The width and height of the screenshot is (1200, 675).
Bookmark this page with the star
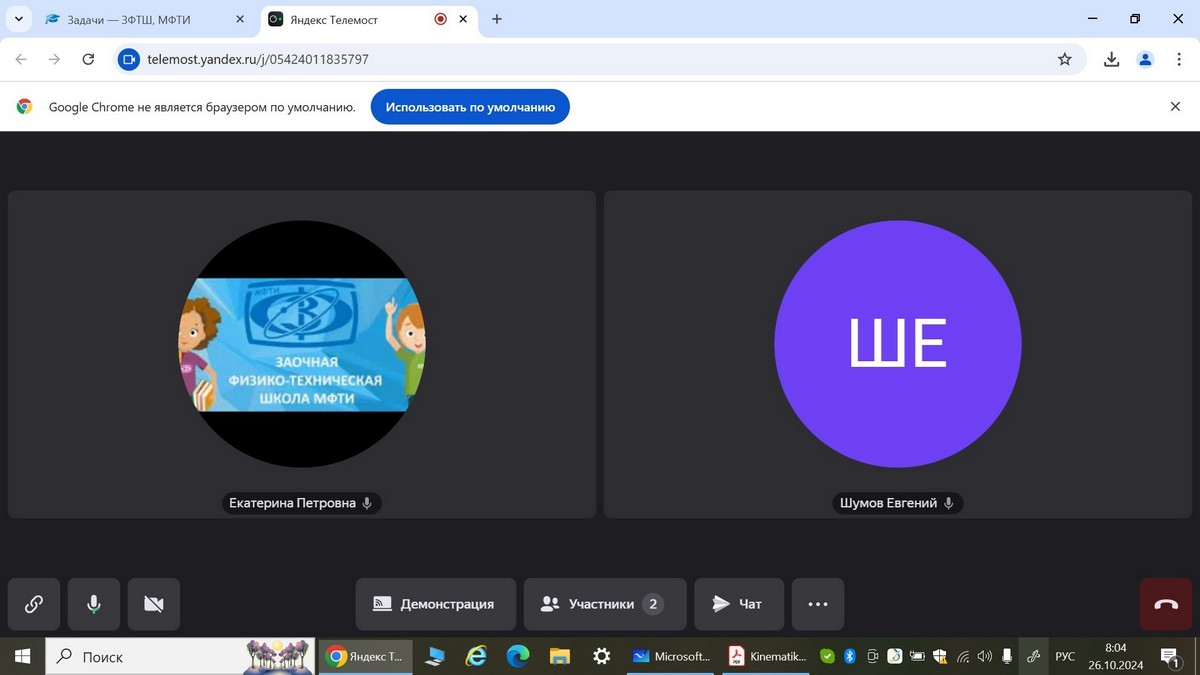[1064, 59]
